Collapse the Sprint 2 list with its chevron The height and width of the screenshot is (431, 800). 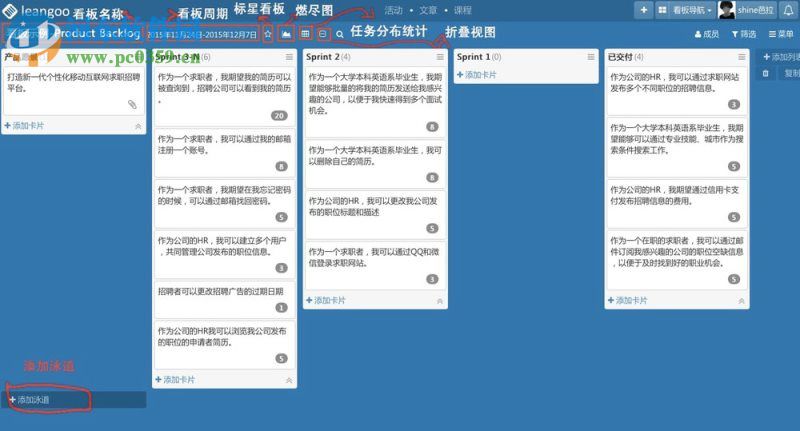point(440,301)
